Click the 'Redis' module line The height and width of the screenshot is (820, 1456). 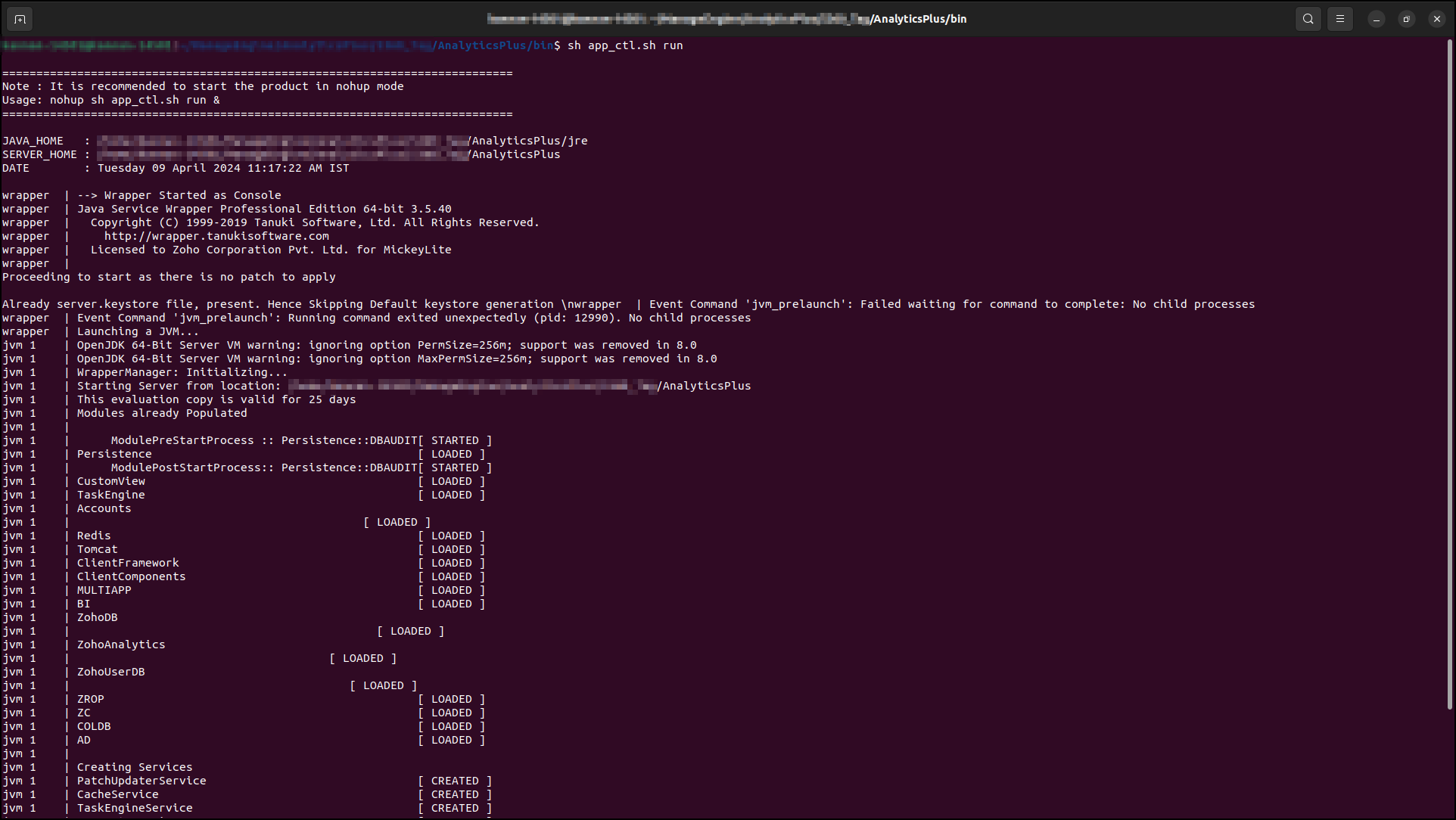(94, 536)
